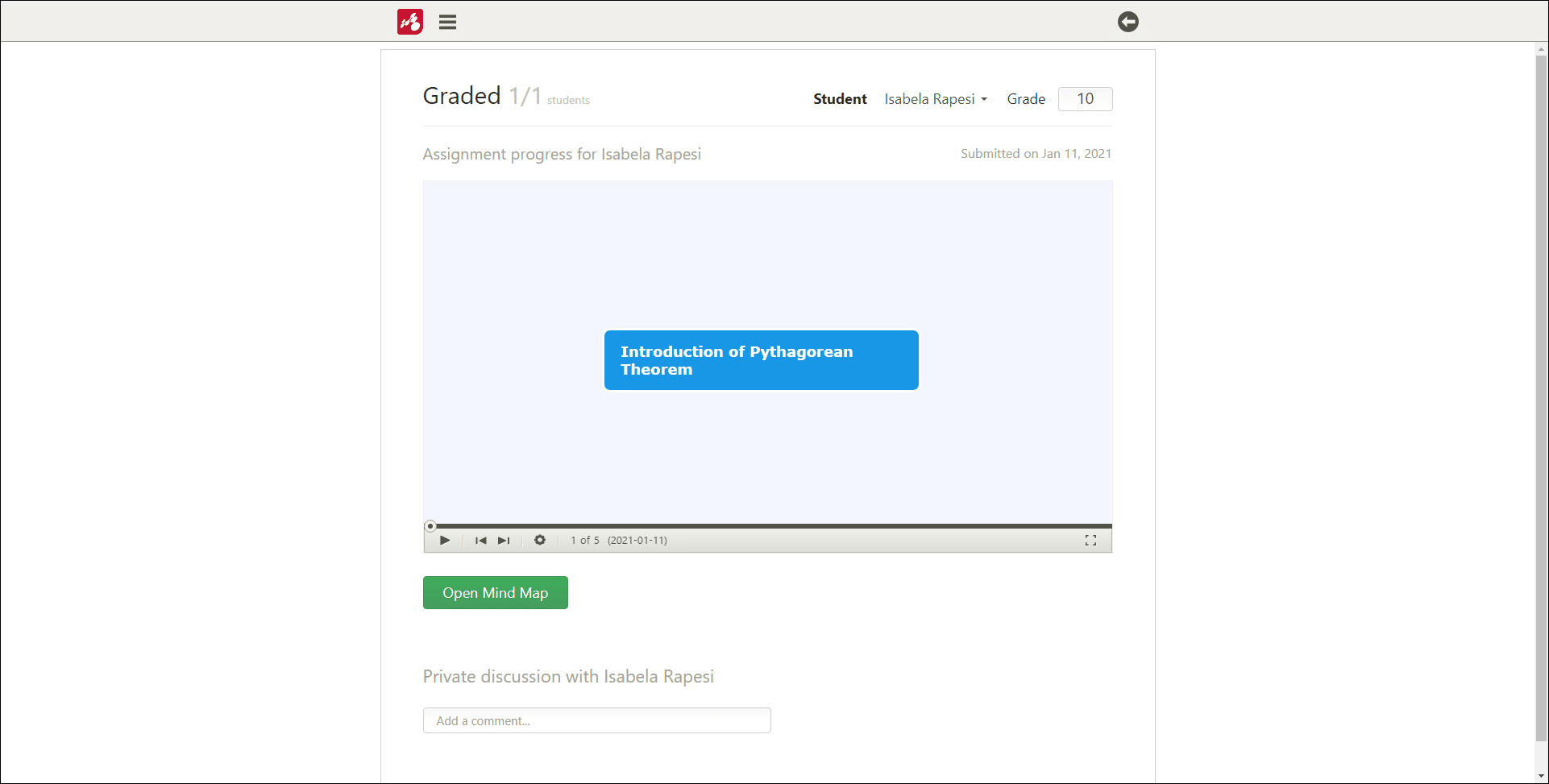Click the Grade input field showing 10
Image resolution: width=1549 pixels, height=784 pixels.
pos(1085,99)
